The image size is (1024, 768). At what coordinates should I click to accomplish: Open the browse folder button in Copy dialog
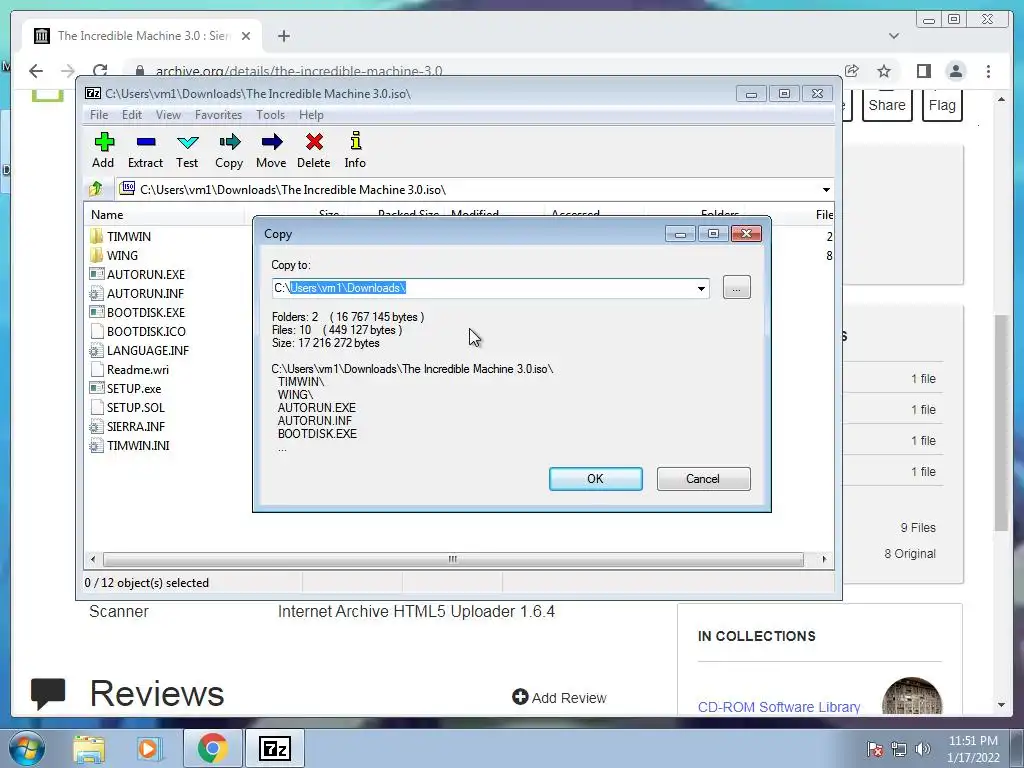[737, 287]
